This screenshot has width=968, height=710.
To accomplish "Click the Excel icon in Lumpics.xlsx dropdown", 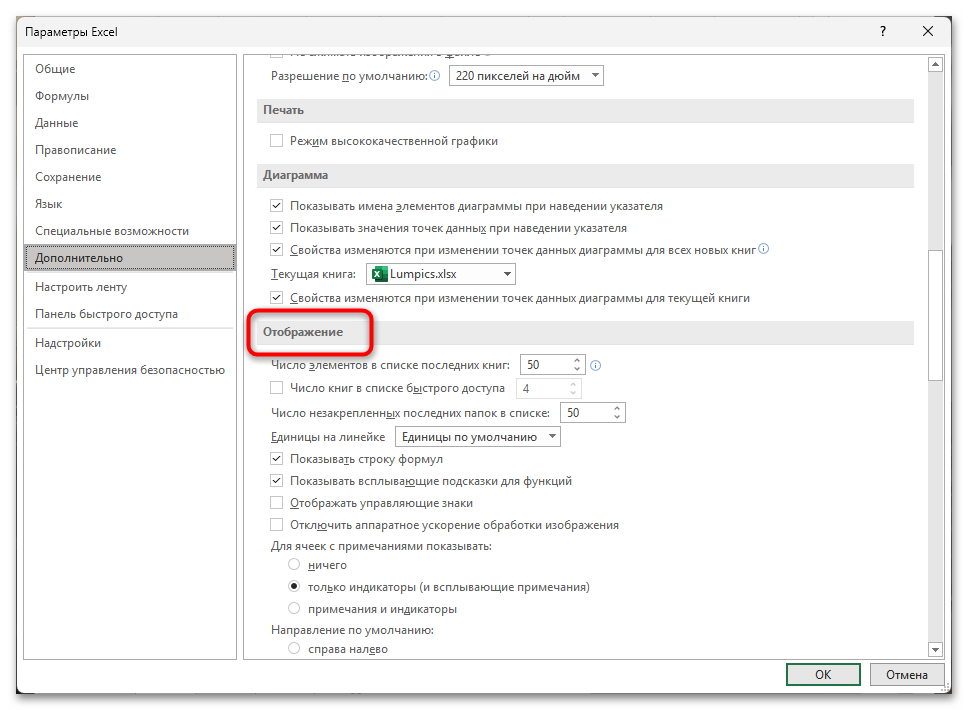I will click(x=379, y=274).
